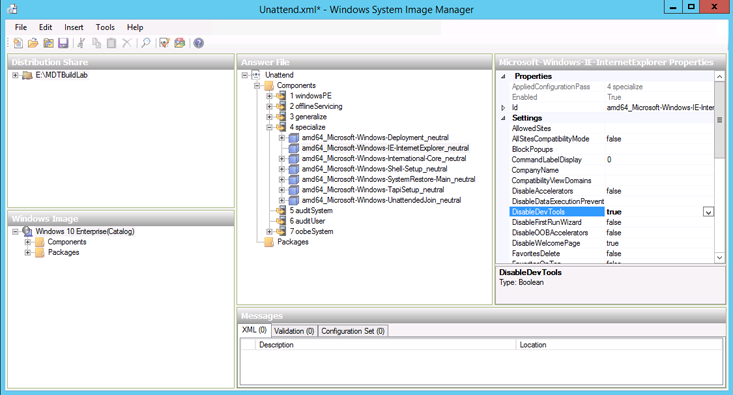Viewport: 733px width, 395px height.
Task: Click the Save Answer File floppy icon
Action: pyautogui.click(x=64, y=43)
